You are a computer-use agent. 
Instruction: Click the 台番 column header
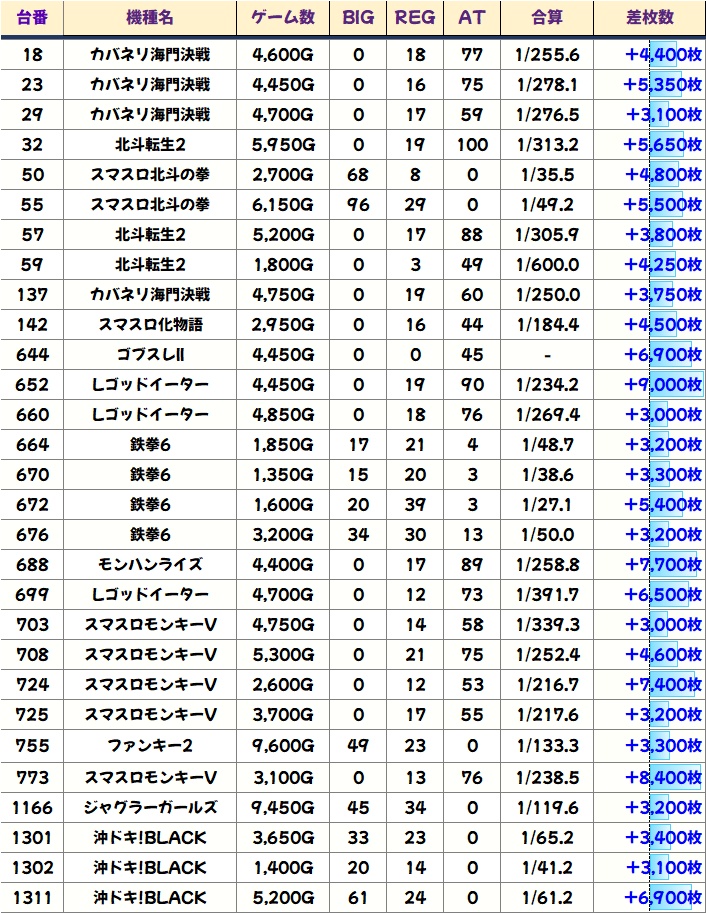click(x=32, y=18)
